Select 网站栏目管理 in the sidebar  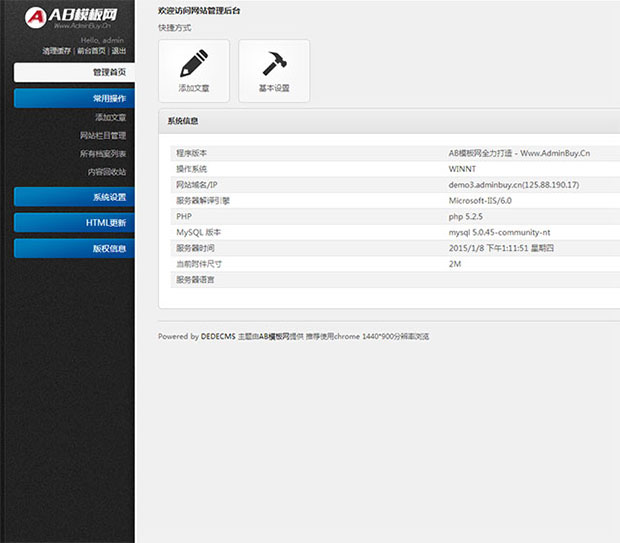[x=103, y=135]
